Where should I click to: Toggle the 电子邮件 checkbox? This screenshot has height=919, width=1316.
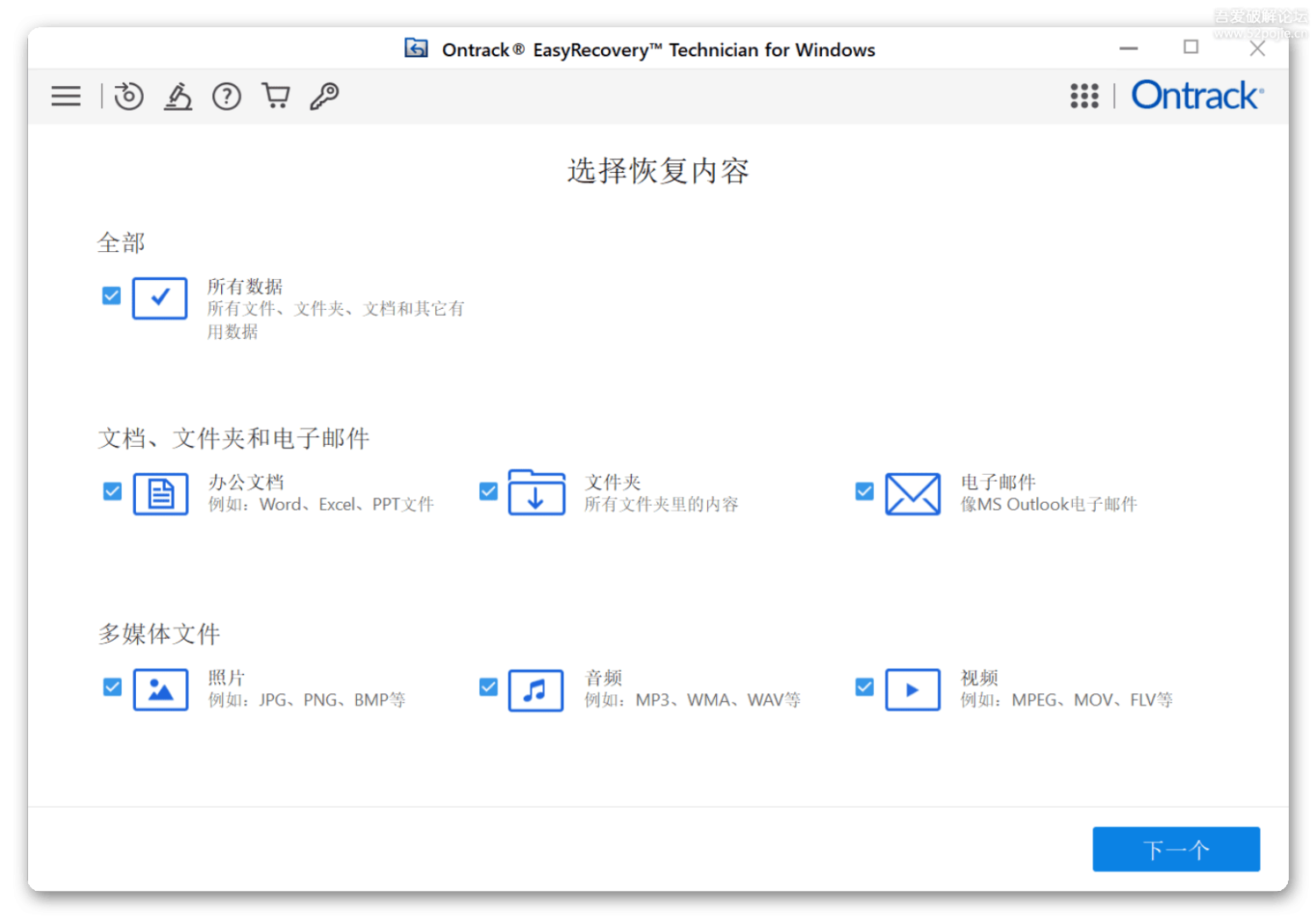864,492
